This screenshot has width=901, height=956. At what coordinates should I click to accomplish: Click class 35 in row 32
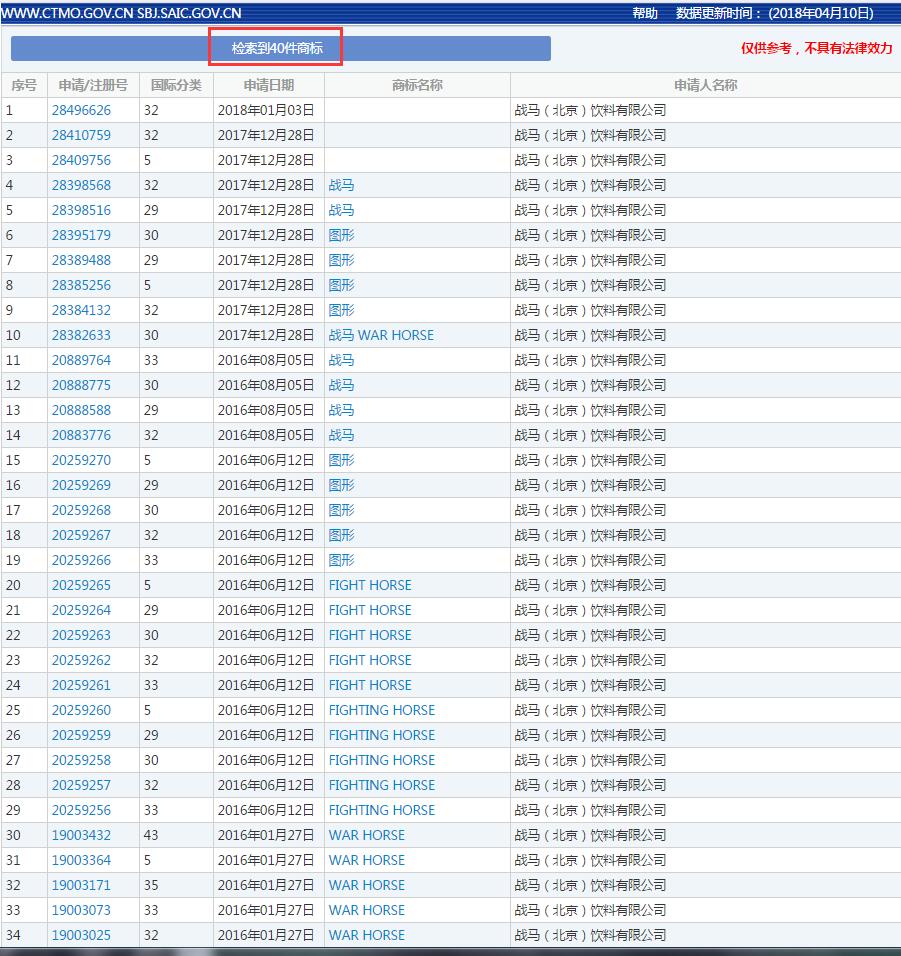pyautogui.click(x=151, y=885)
